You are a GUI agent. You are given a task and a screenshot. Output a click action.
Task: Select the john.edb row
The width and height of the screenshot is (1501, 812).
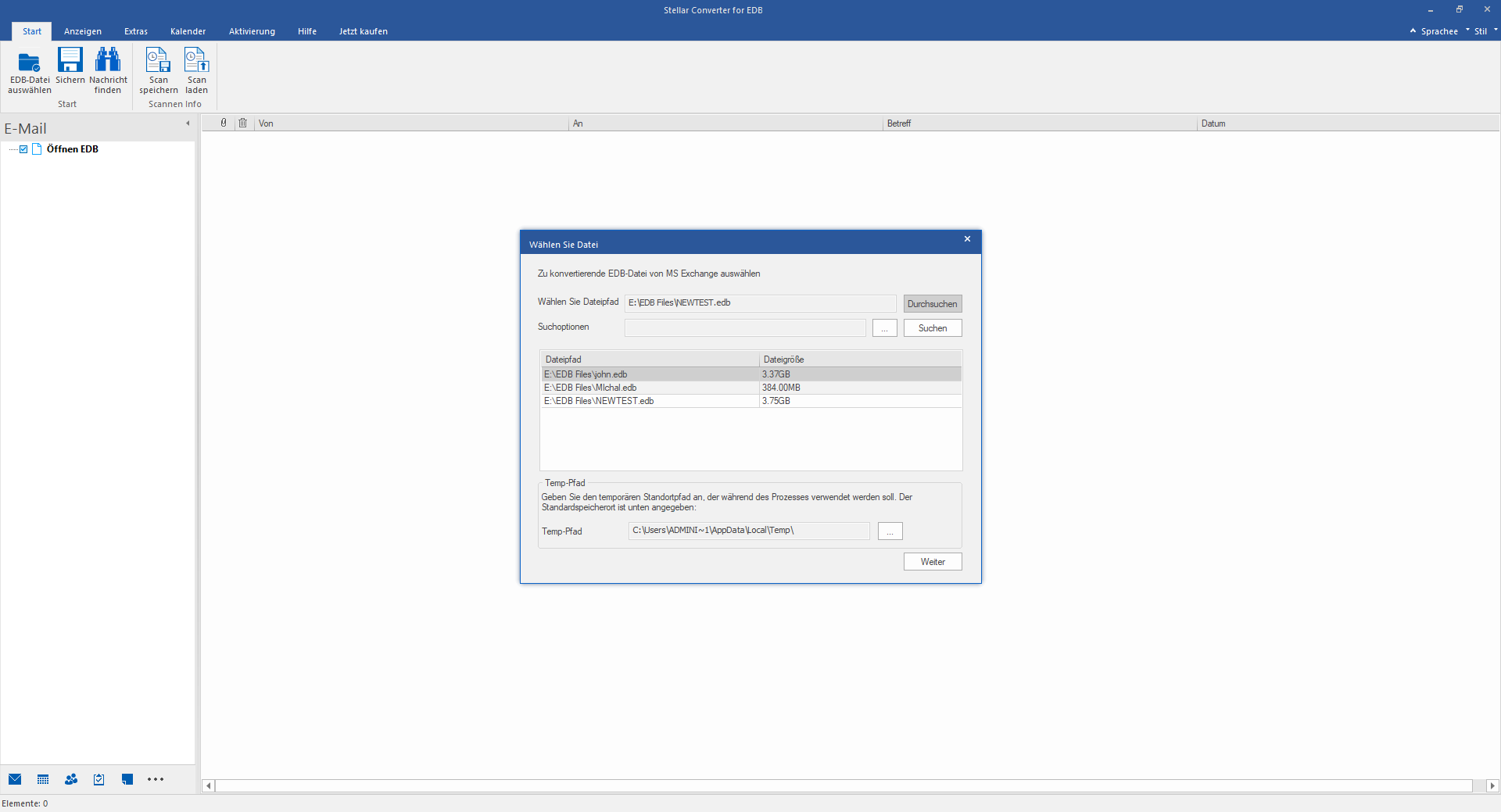coord(751,374)
